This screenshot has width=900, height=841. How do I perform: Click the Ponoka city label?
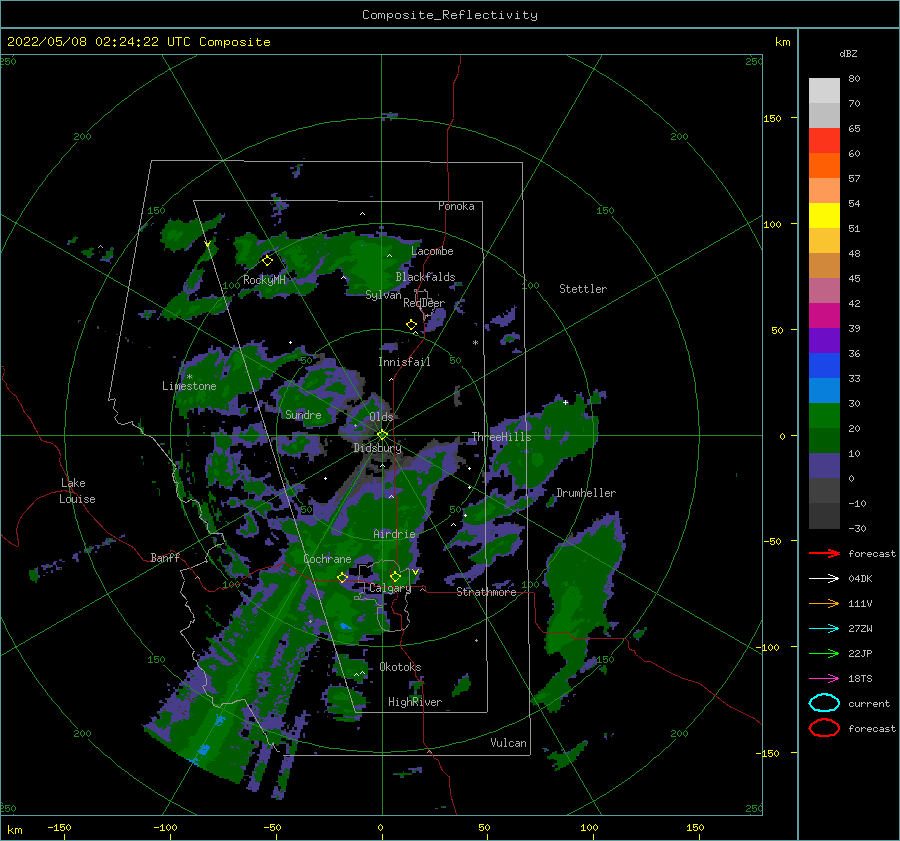pyautogui.click(x=456, y=206)
